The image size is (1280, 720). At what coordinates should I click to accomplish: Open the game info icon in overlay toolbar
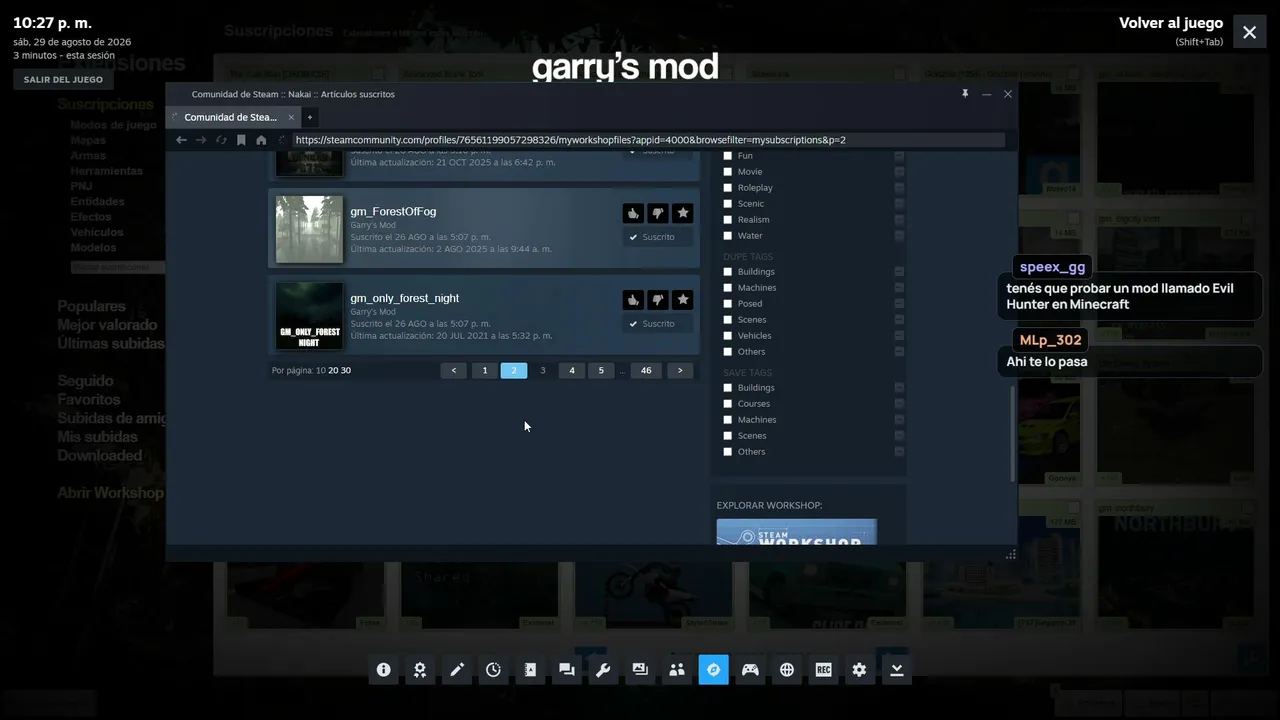click(383, 670)
